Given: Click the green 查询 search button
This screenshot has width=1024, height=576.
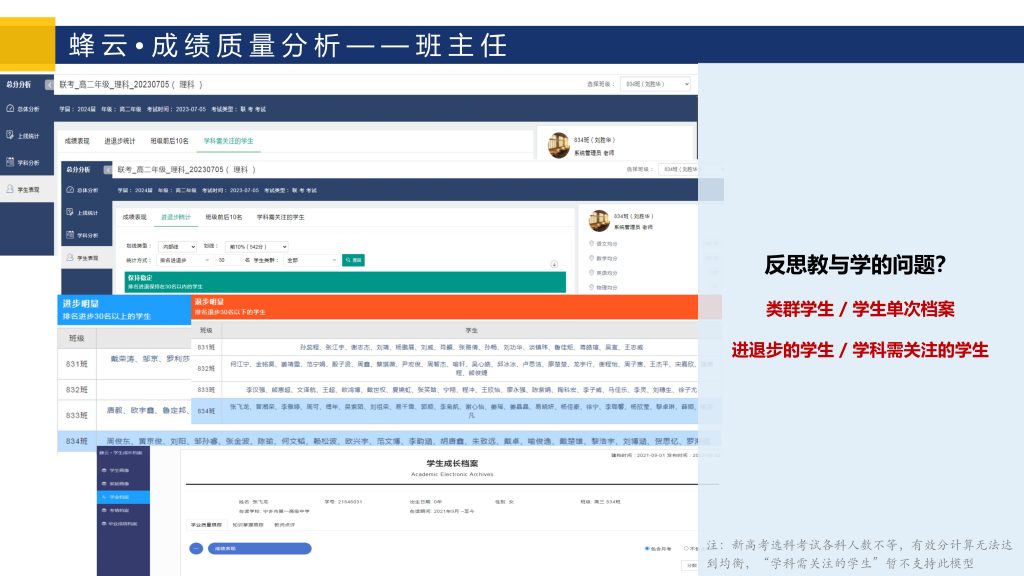Looking at the screenshot, I should pos(353,260).
